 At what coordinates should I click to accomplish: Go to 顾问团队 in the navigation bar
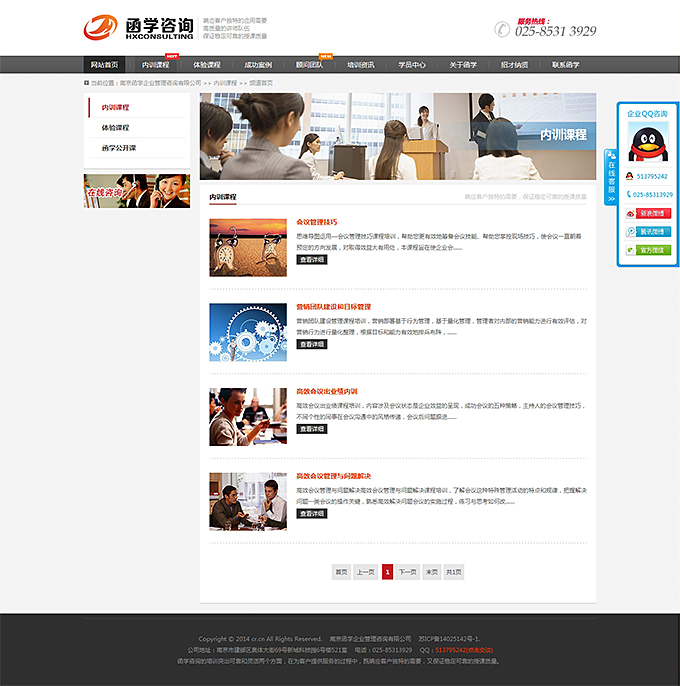coord(310,65)
